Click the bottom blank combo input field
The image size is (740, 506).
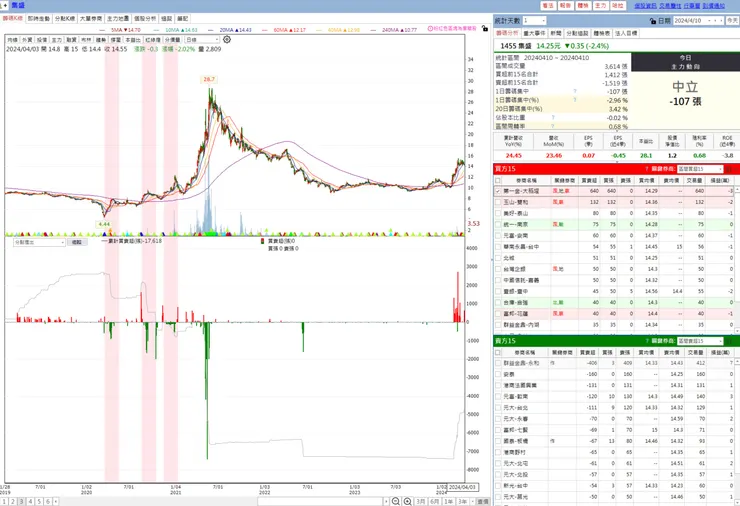[x=320, y=501]
